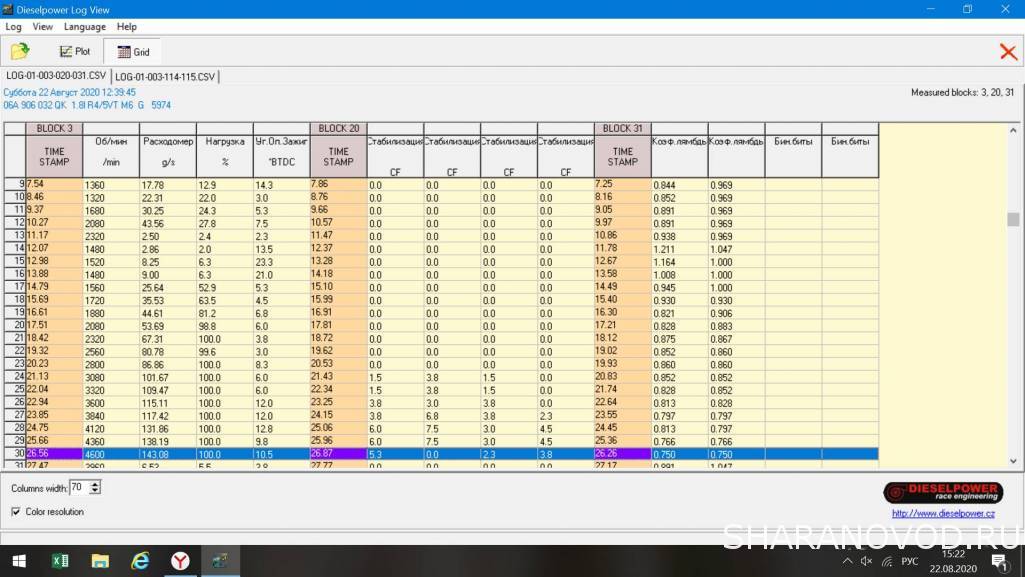Switch to LOG-01-003-114-115.CSV tab
Viewport: 1025px width, 577px height.
point(165,76)
